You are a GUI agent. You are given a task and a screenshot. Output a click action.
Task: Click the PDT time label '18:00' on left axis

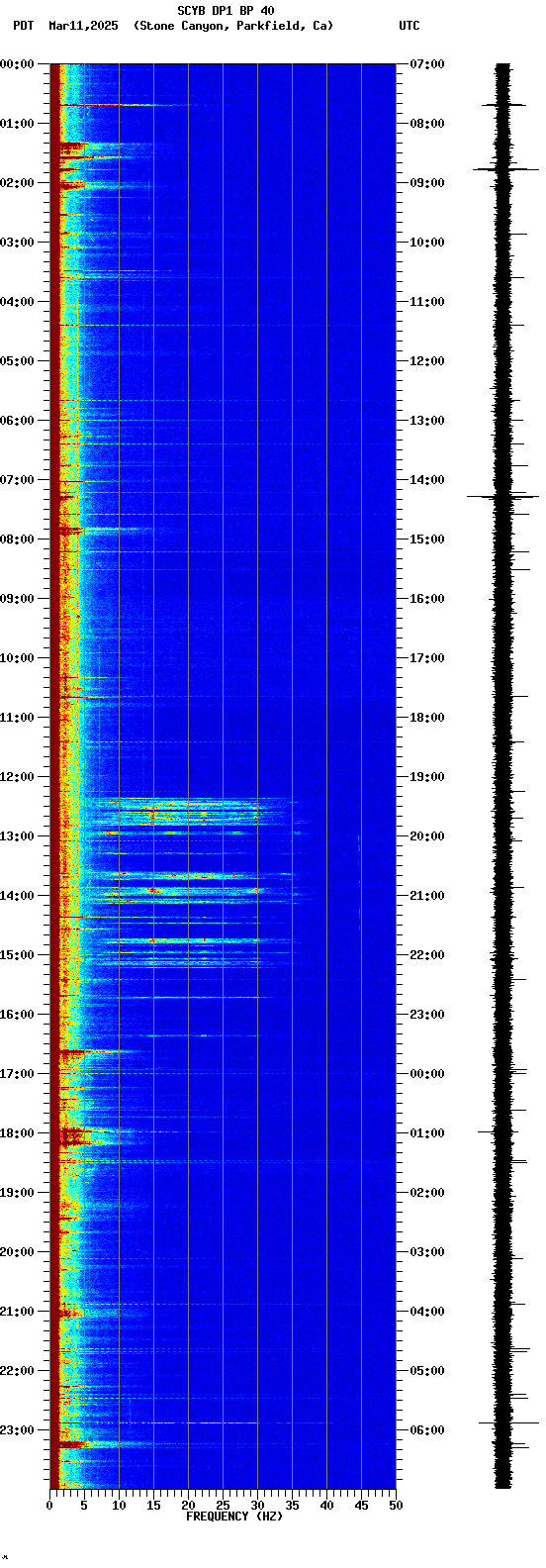click(x=17, y=1133)
